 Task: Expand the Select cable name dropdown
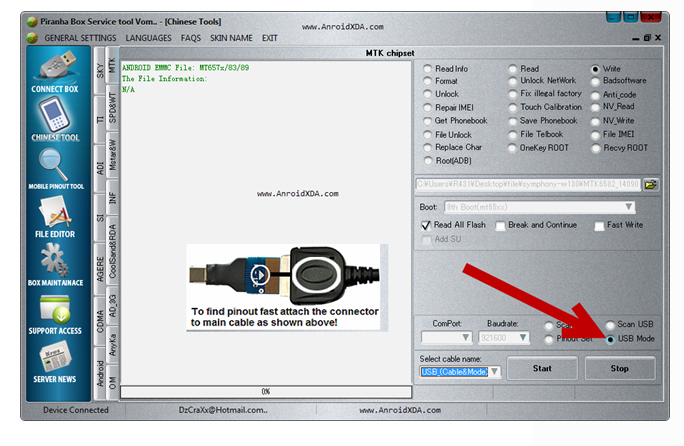pos(494,372)
